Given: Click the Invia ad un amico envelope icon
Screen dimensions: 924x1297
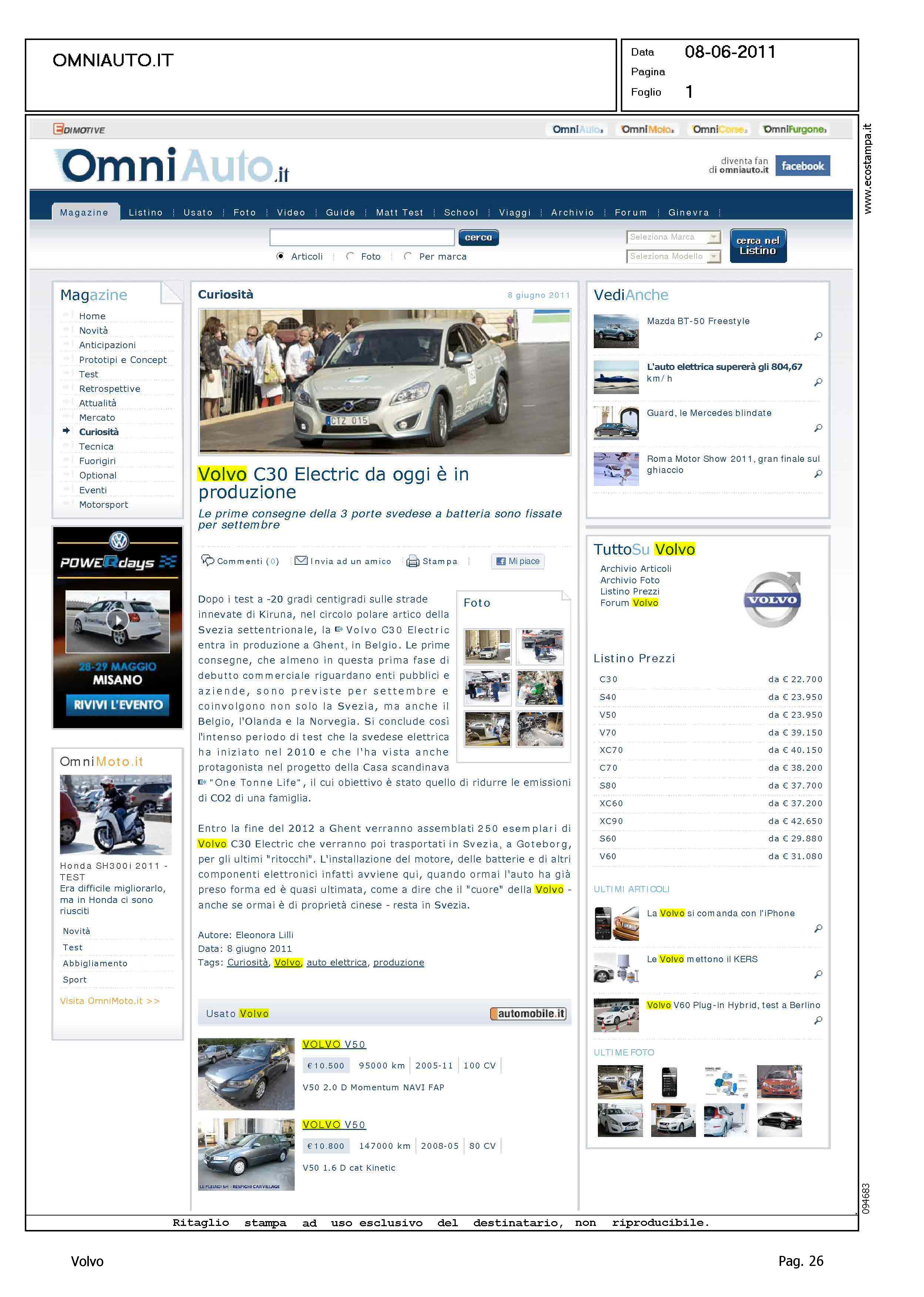Looking at the screenshot, I should (x=301, y=561).
